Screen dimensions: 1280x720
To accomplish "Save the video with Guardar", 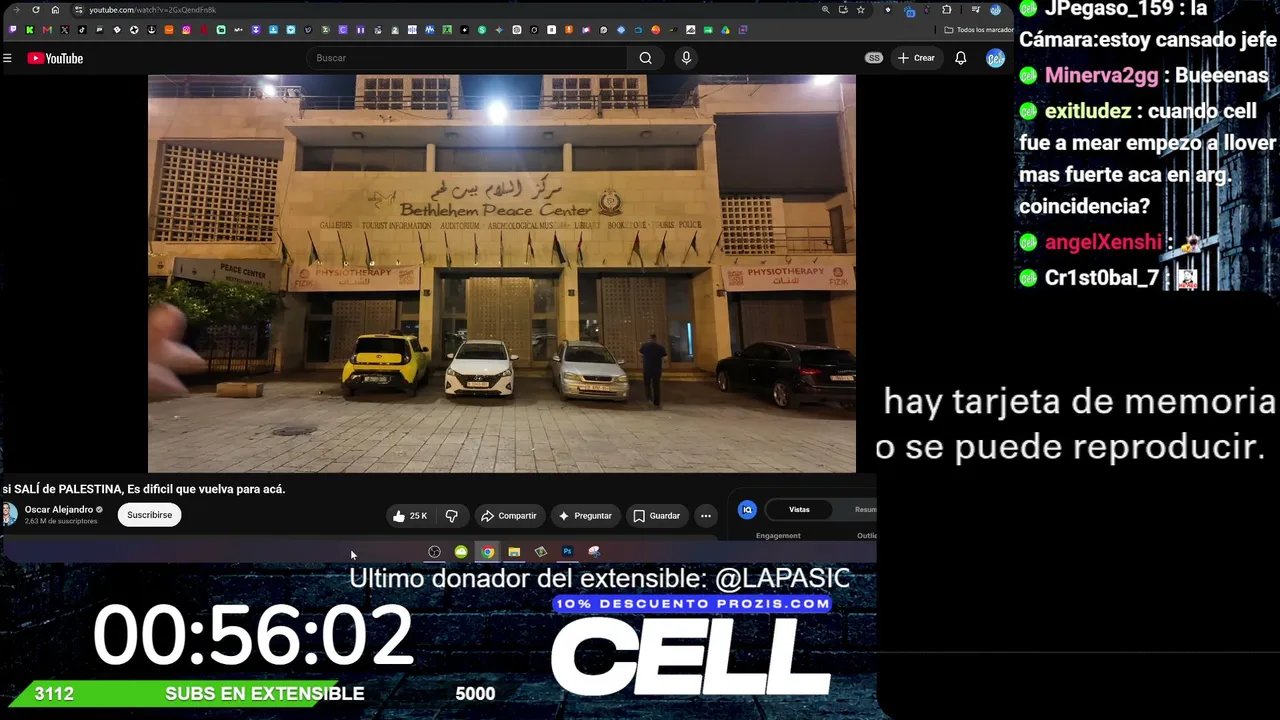I will pos(657,516).
